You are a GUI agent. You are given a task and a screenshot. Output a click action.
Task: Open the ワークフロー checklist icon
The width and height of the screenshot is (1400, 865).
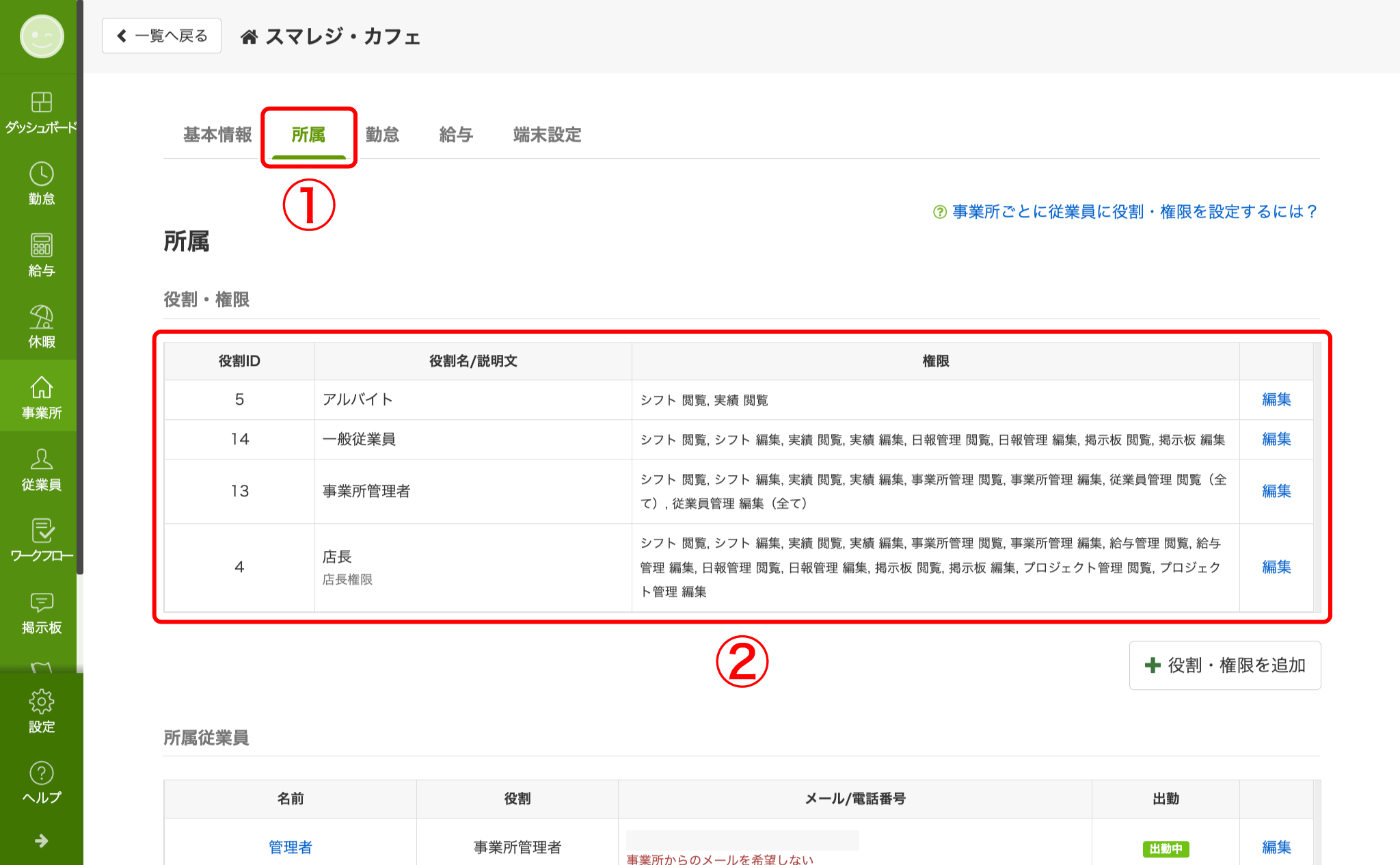(41, 531)
